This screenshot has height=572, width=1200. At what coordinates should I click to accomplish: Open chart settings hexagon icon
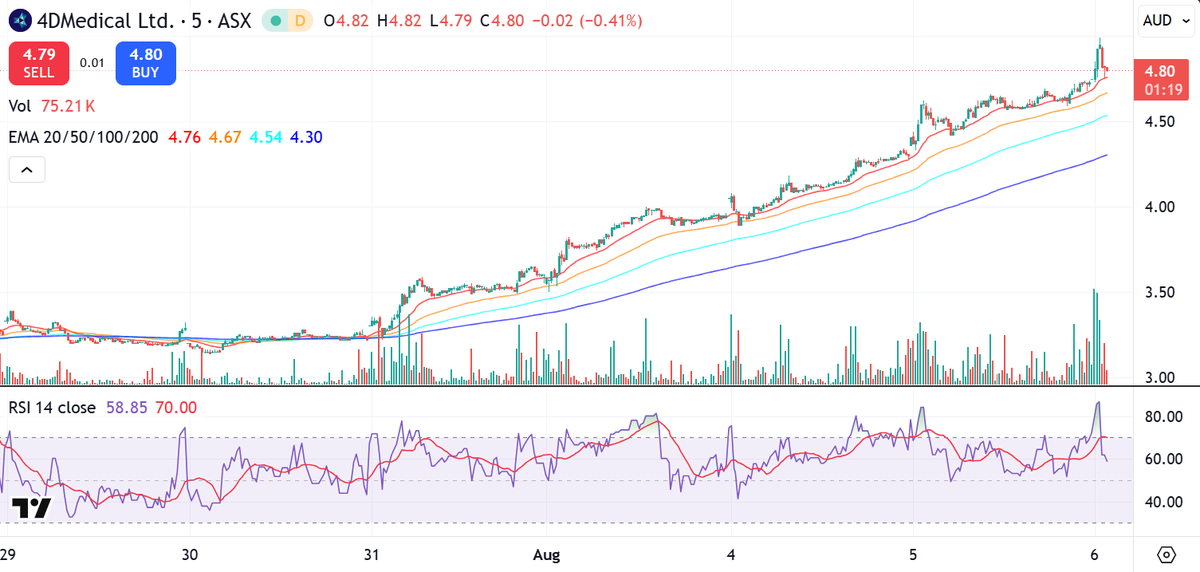[x=1166, y=554]
